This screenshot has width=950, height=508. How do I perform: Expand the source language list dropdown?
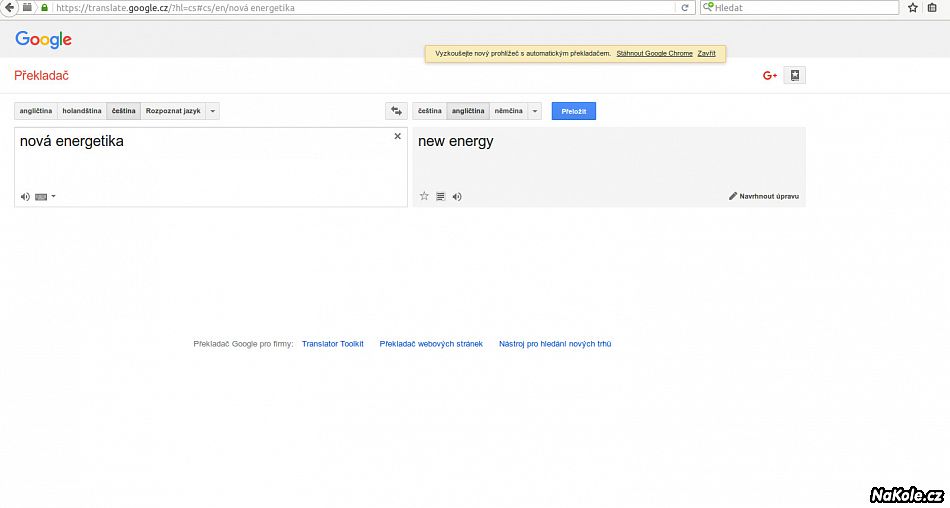pyautogui.click(x=213, y=111)
